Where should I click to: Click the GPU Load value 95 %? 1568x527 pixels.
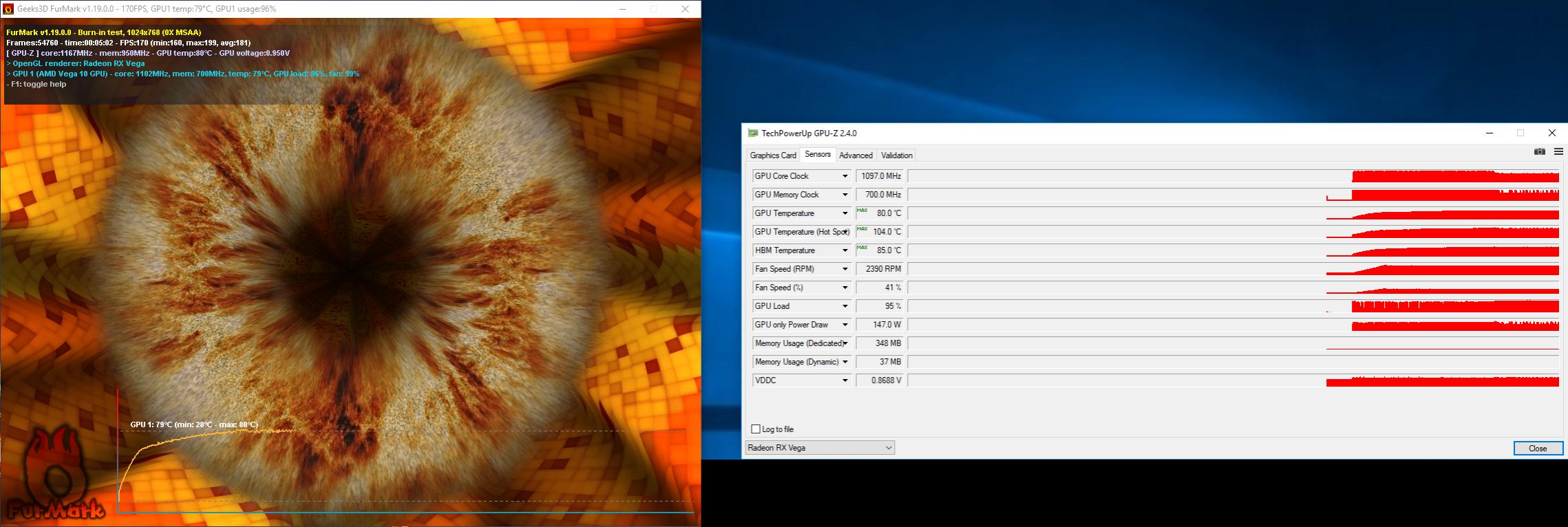pyautogui.click(x=880, y=306)
